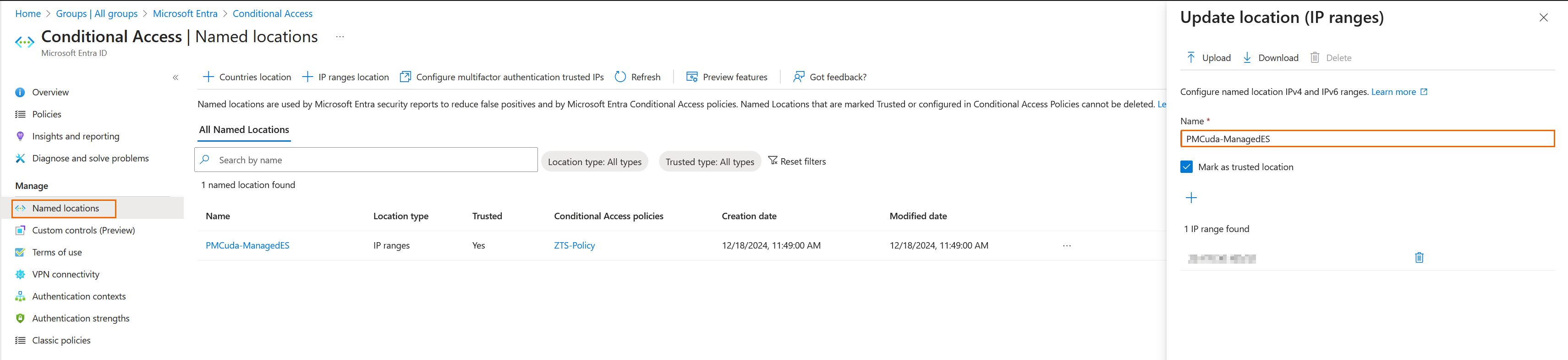Select the blurred IP range entry
The width and height of the screenshot is (1568, 360).
point(1222,258)
